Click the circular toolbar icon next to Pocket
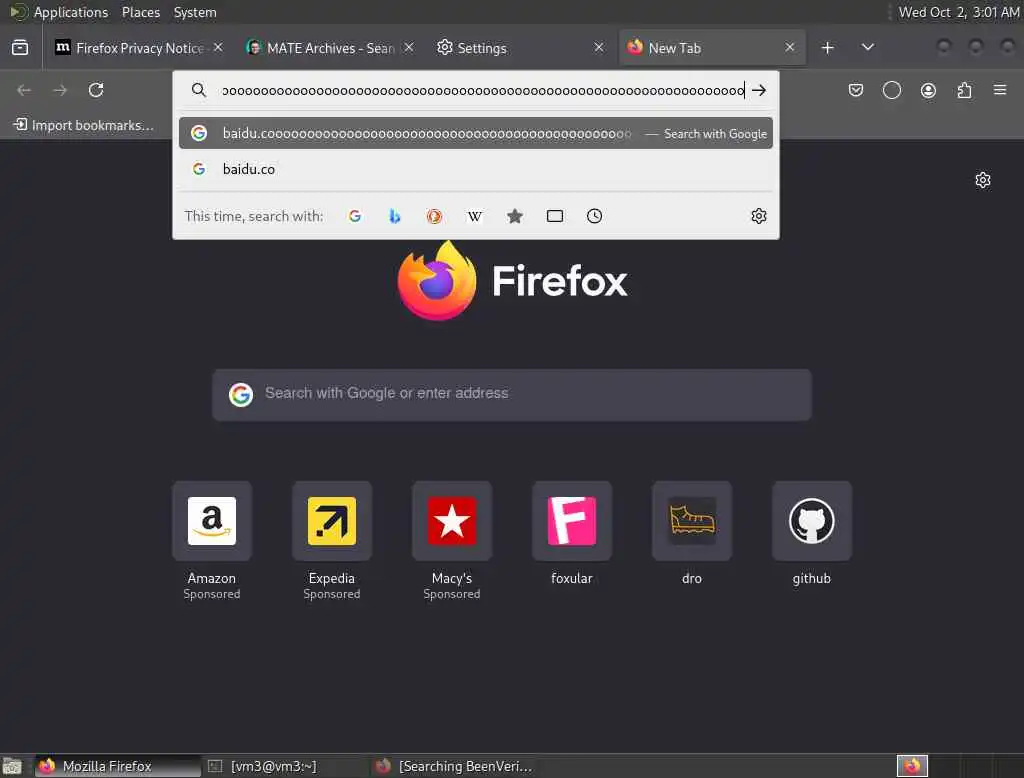This screenshot has height=778, width=1024. tap(891, 90)
